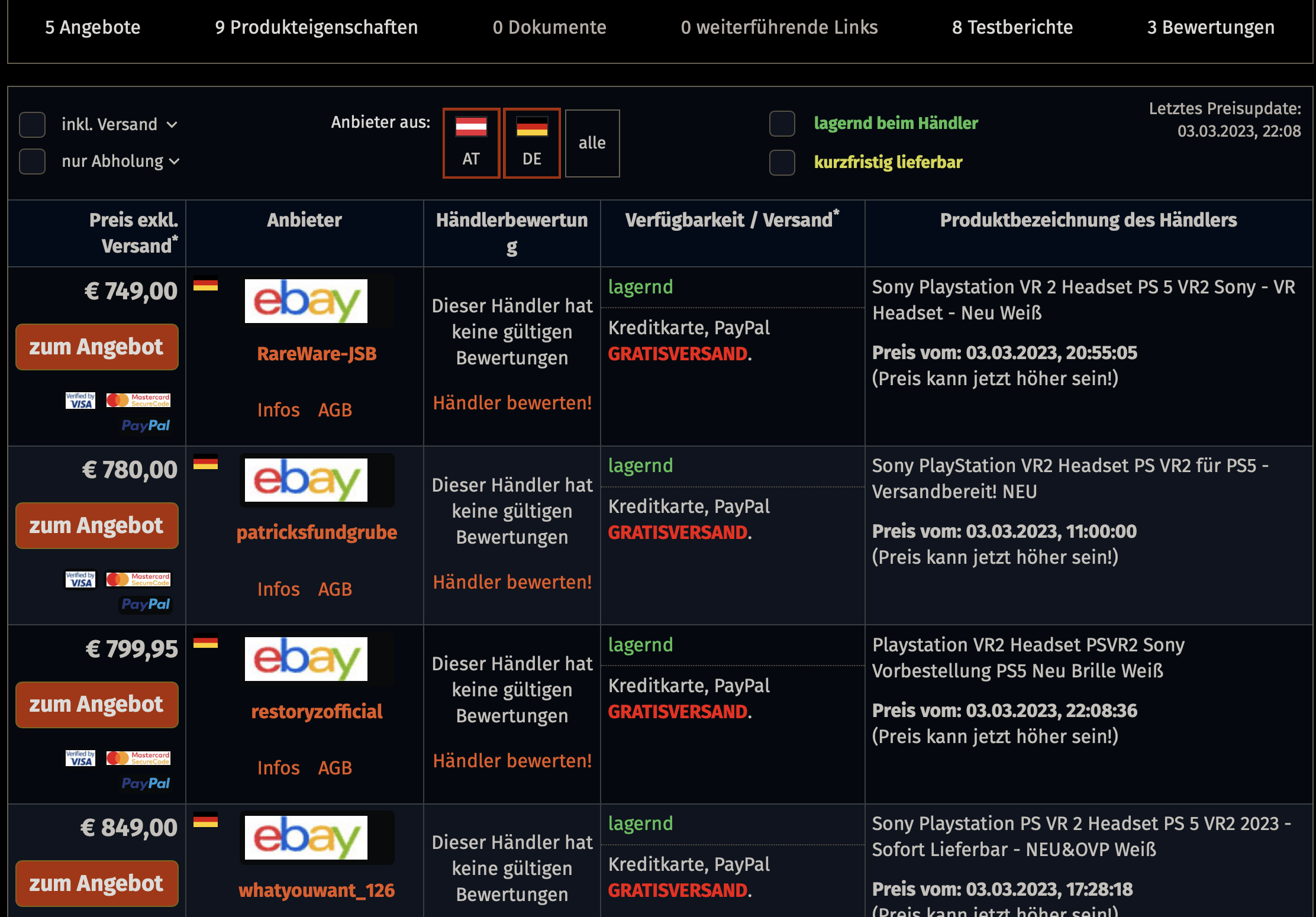Select the Germany flag DE filter
This screenshot has width=1316, height=917.
(x=531, y=143)
